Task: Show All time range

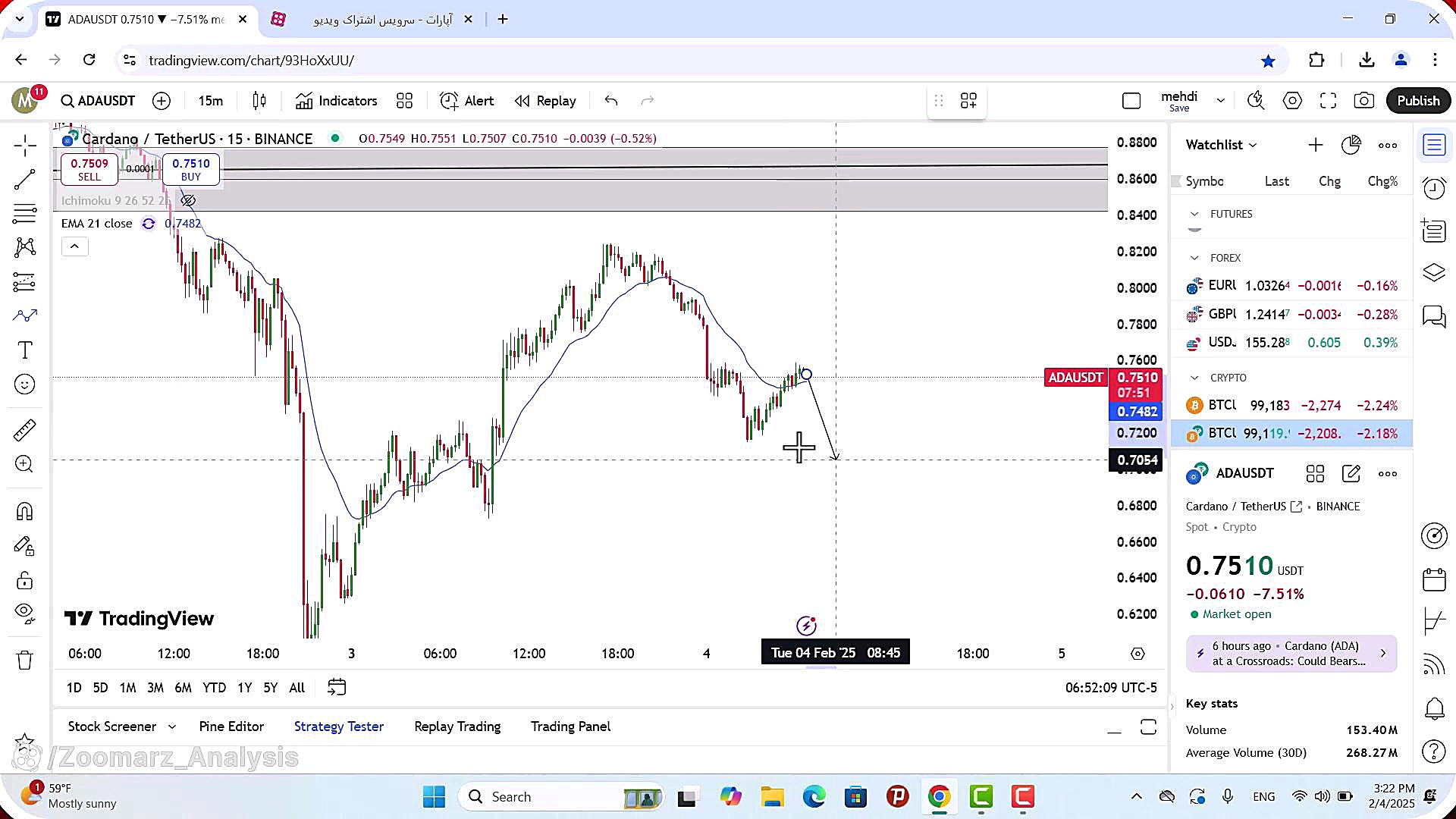Action: (297, 688)
